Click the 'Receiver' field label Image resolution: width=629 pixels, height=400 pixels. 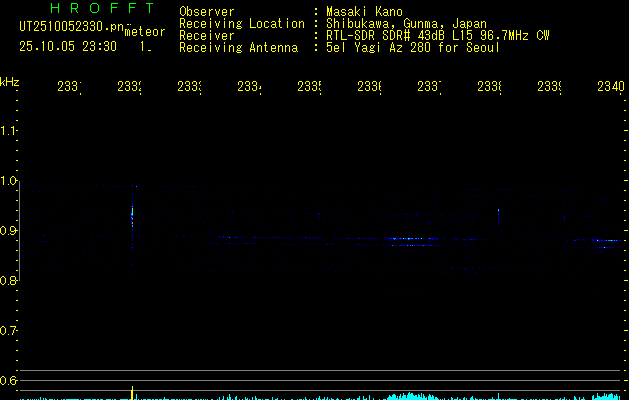click(x=207, y=36)
